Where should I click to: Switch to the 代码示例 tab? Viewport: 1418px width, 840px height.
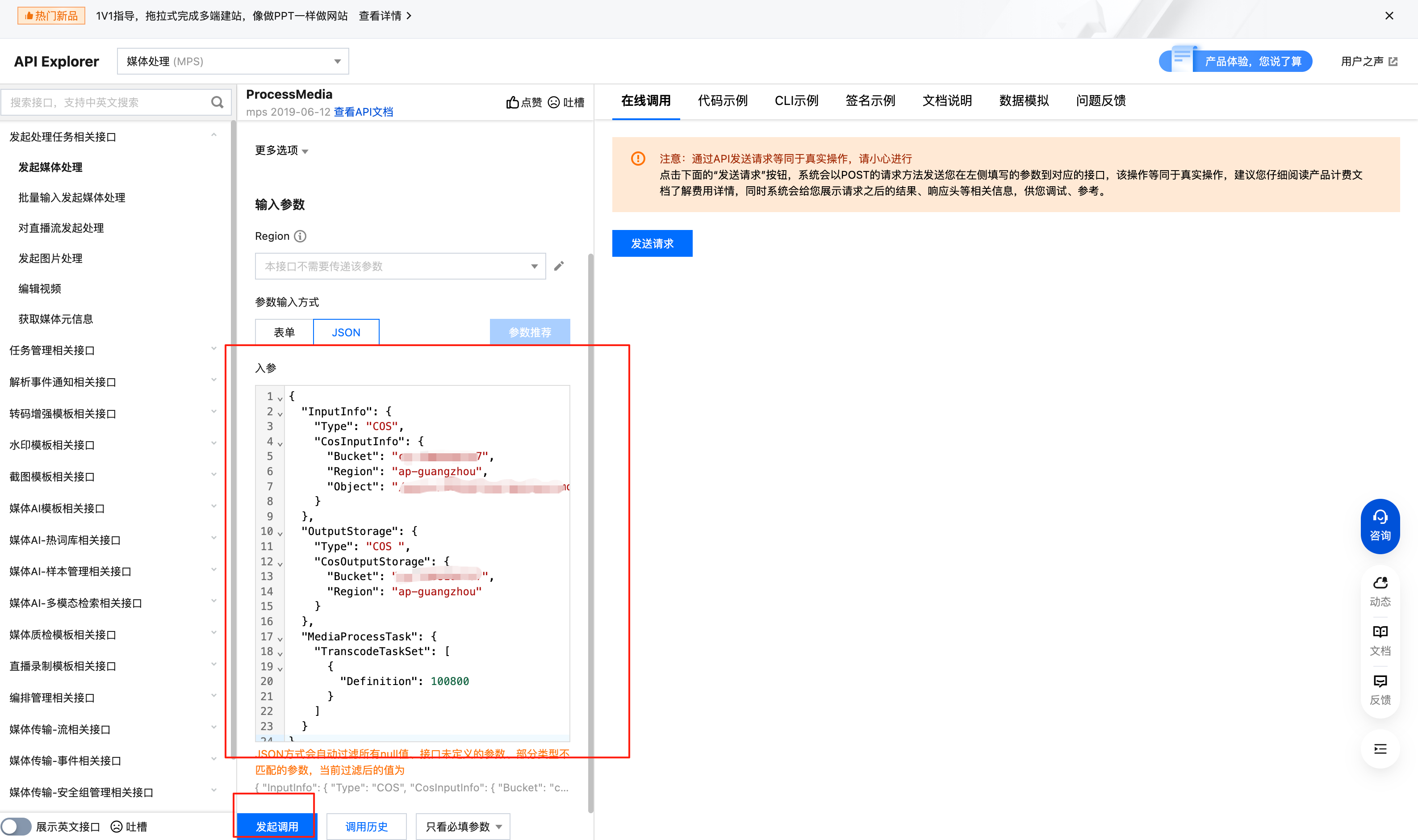[722, 101]
